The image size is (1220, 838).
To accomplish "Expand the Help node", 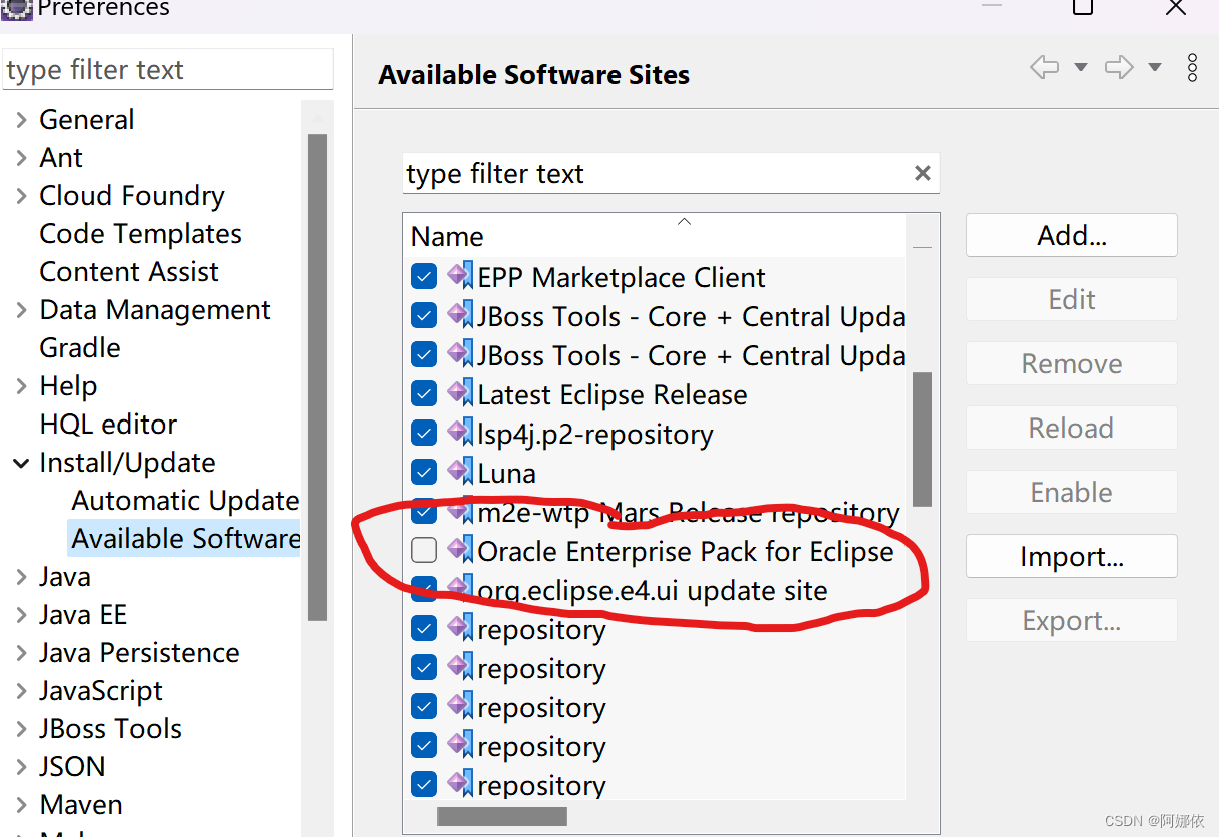I will click(21, 386).
